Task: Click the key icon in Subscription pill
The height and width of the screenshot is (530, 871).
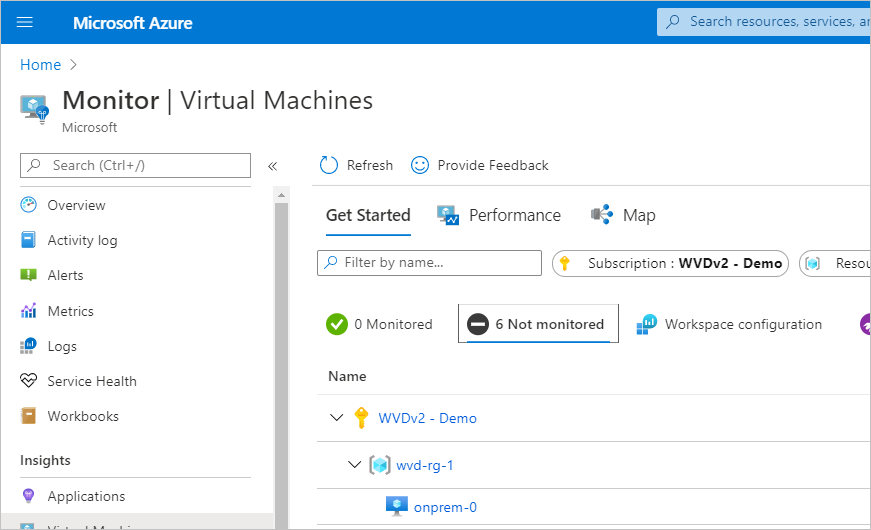Action: pos(564,263)
